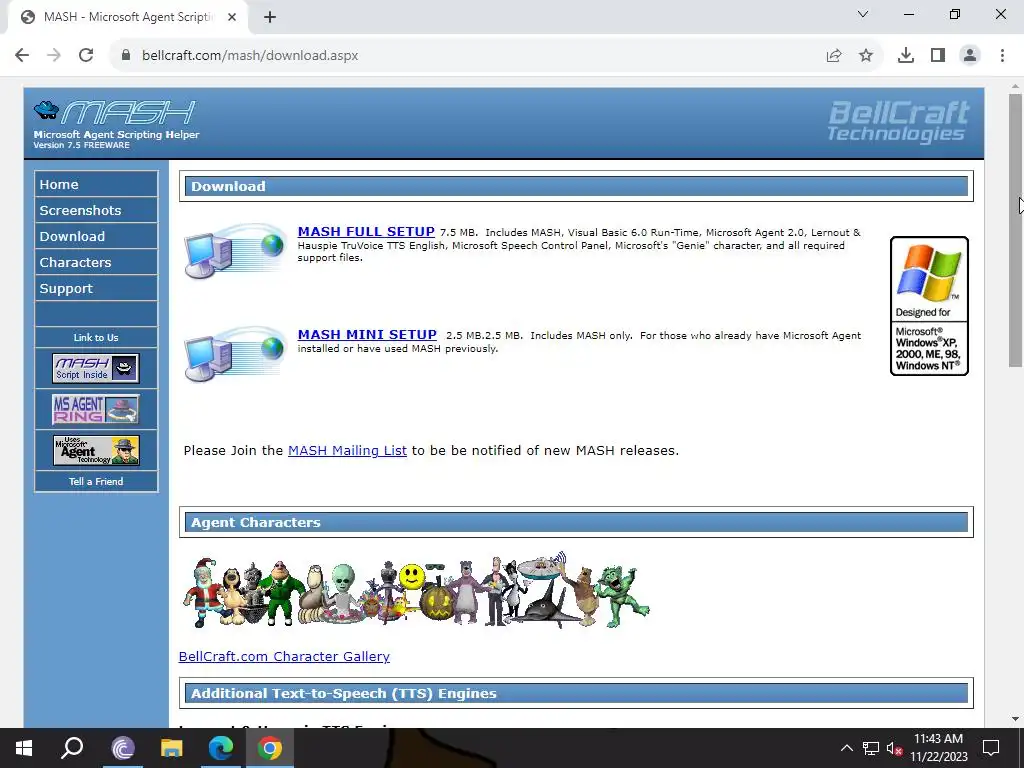
Task: Click the agent characters group image
Action: point(416,590)
